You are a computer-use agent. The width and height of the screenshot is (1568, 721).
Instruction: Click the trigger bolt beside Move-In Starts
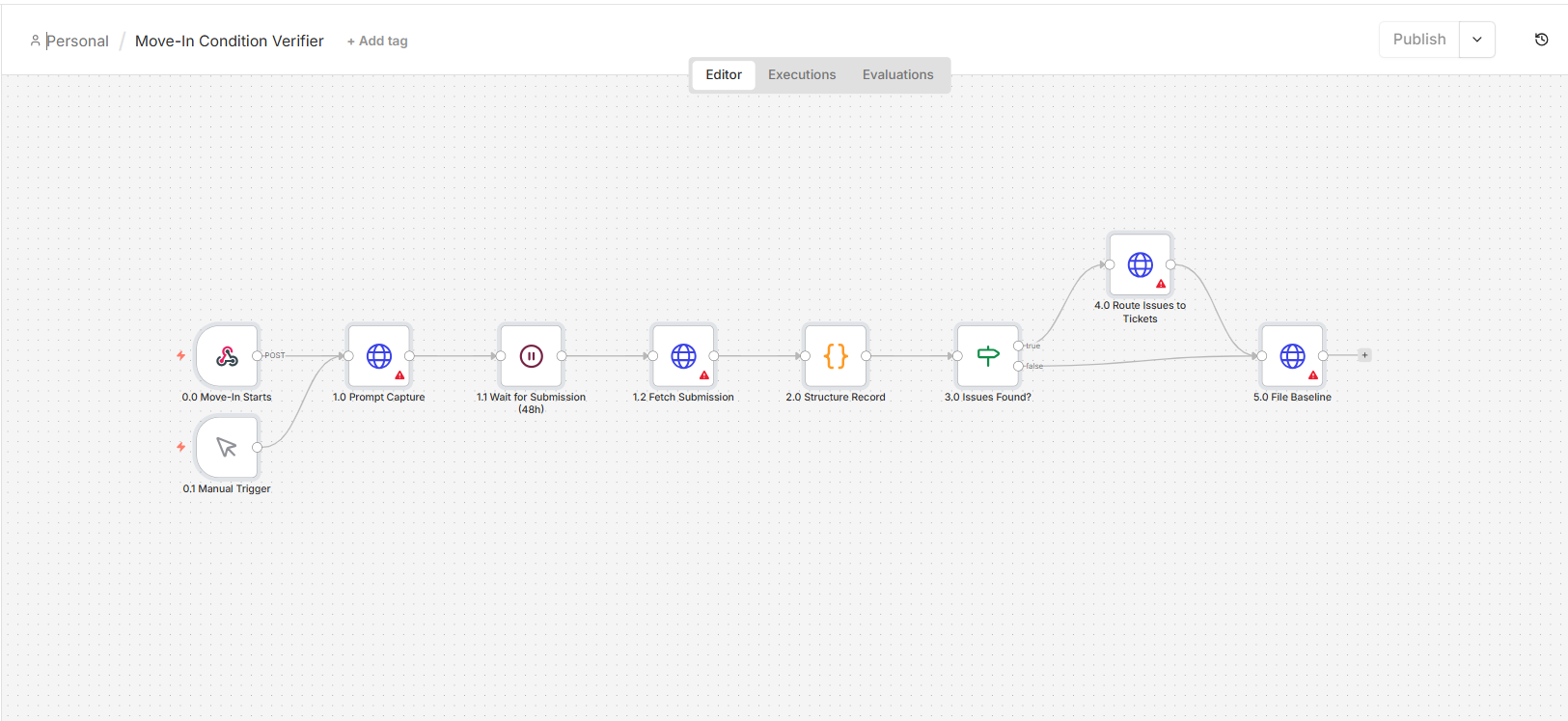(x=180, y=355)
